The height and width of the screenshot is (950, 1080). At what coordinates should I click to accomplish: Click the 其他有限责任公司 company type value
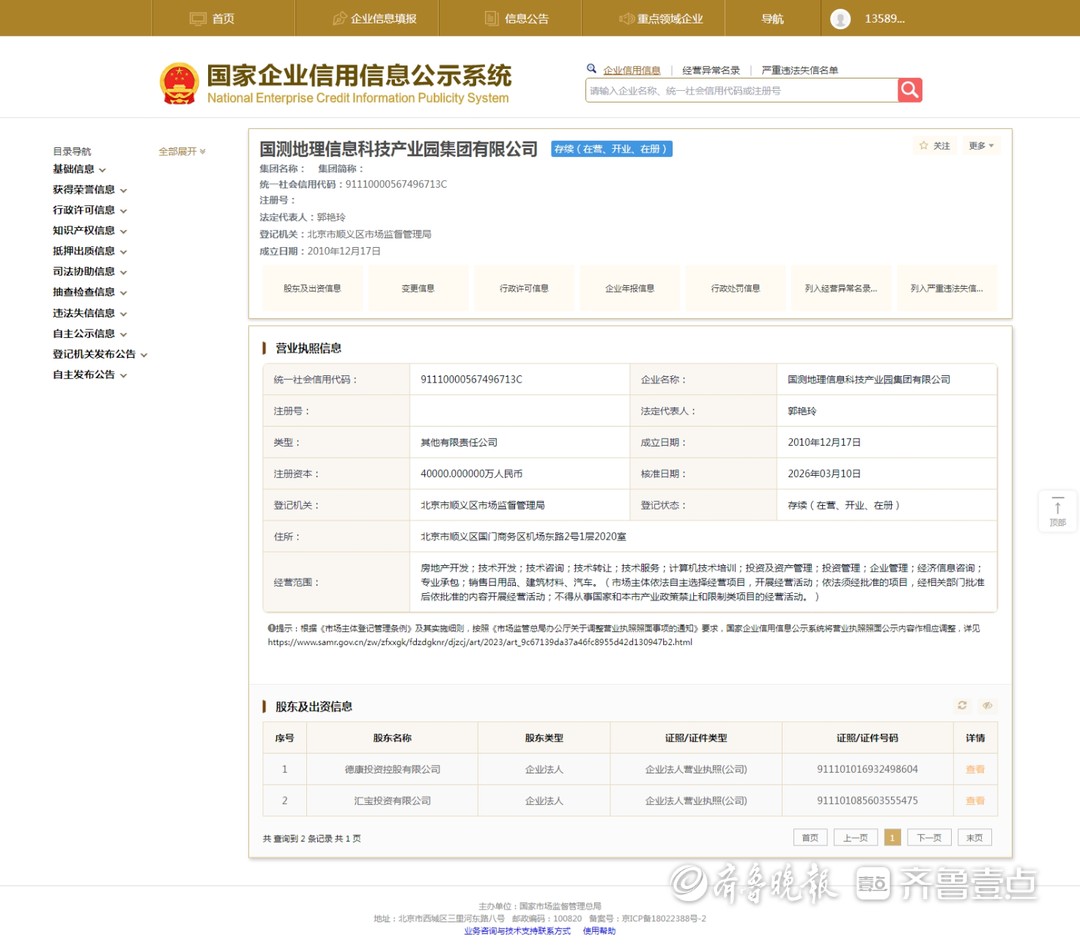pos(459,442)
